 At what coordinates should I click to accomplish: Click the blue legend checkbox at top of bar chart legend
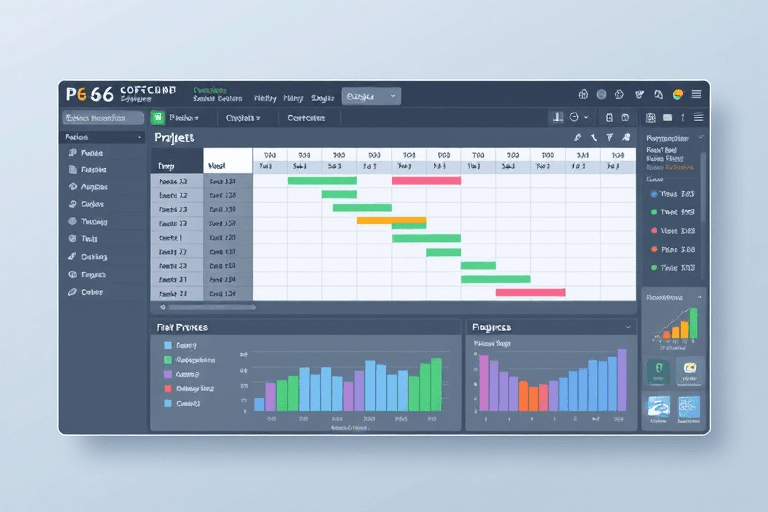(x=167, y=344)
